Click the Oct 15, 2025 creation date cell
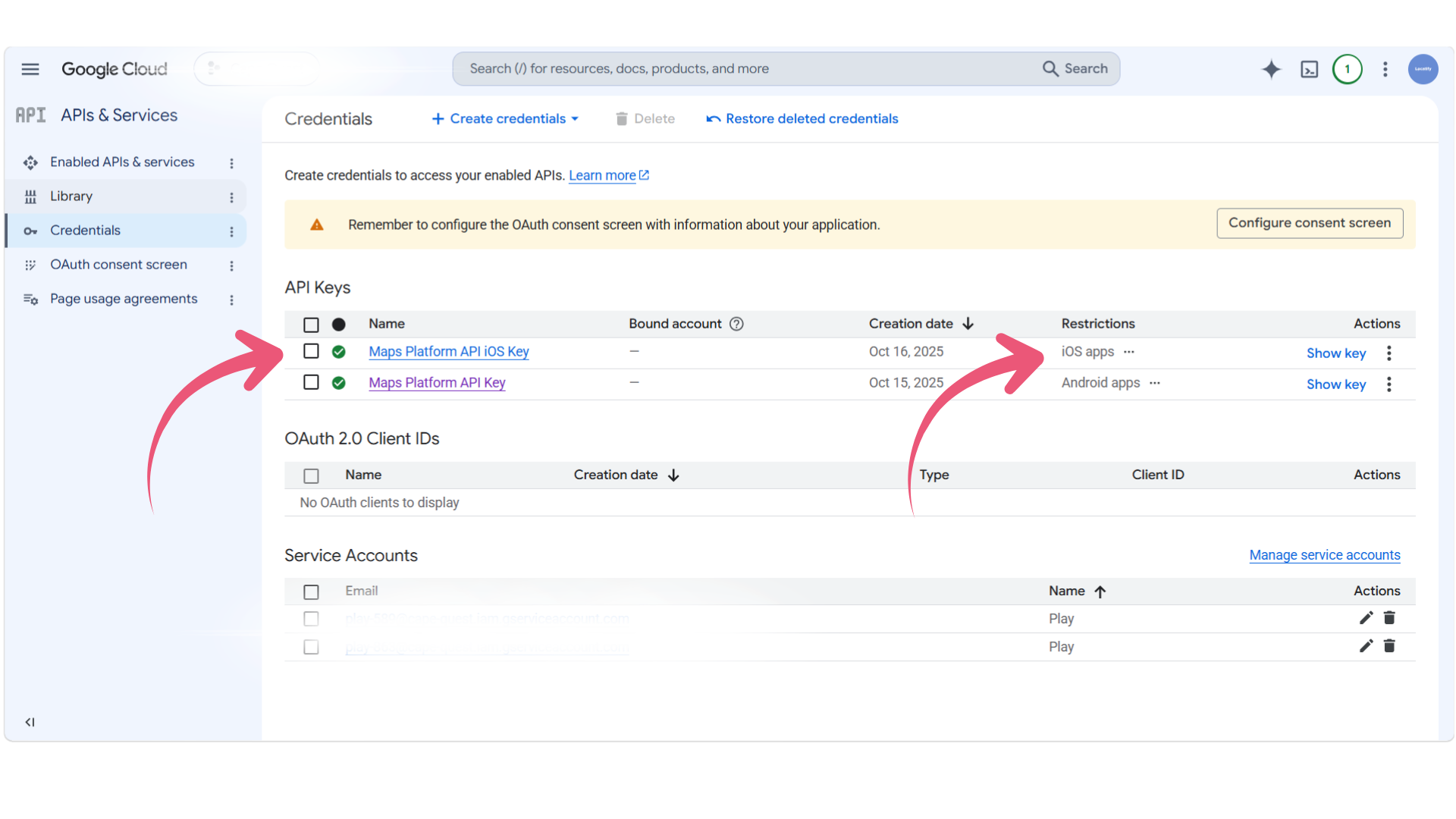 [x=906, y=383]
